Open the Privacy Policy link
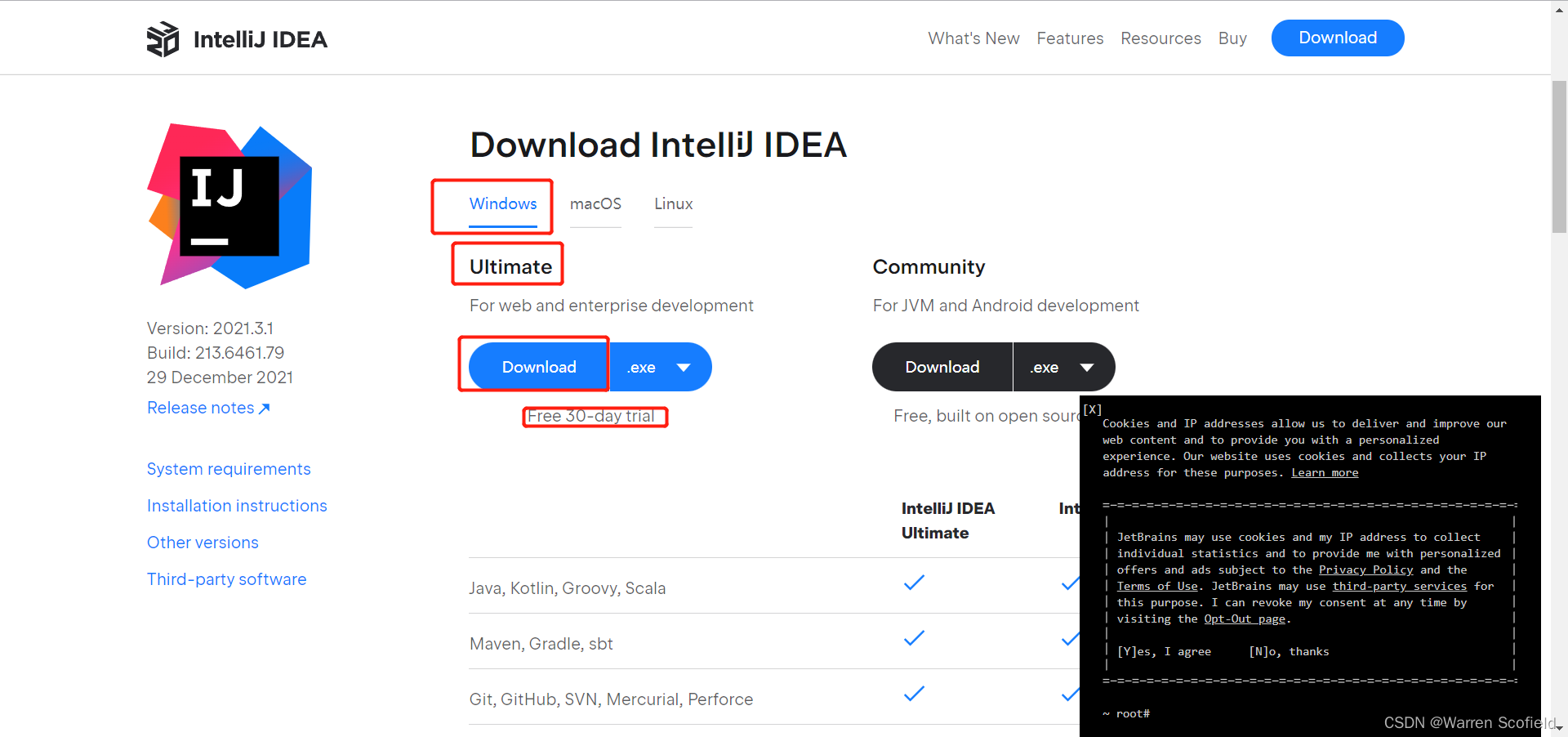Image resolution: width=1568 pixels, height=737 pixels. coord(1365,570)
